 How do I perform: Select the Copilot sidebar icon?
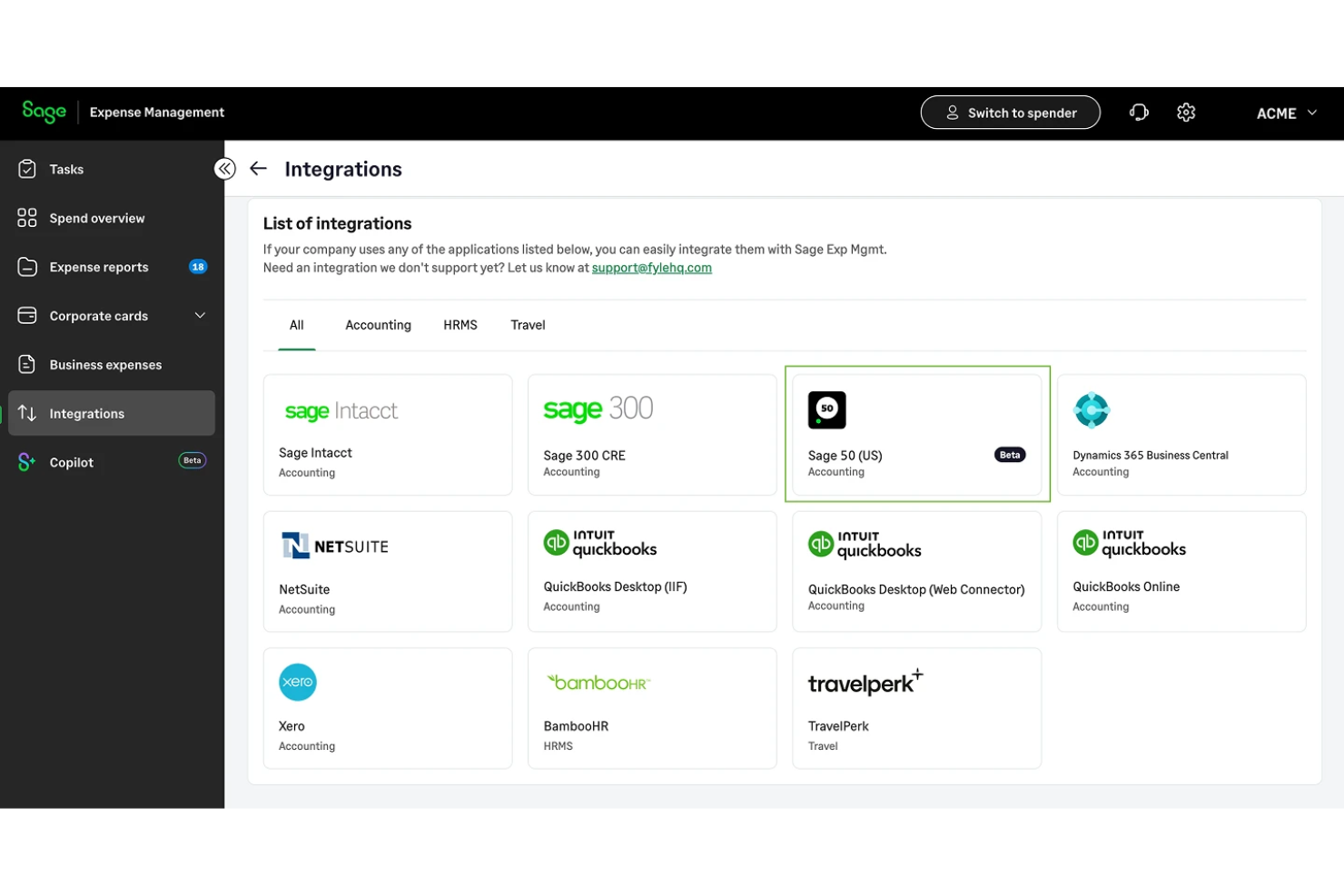click(25, 462)
